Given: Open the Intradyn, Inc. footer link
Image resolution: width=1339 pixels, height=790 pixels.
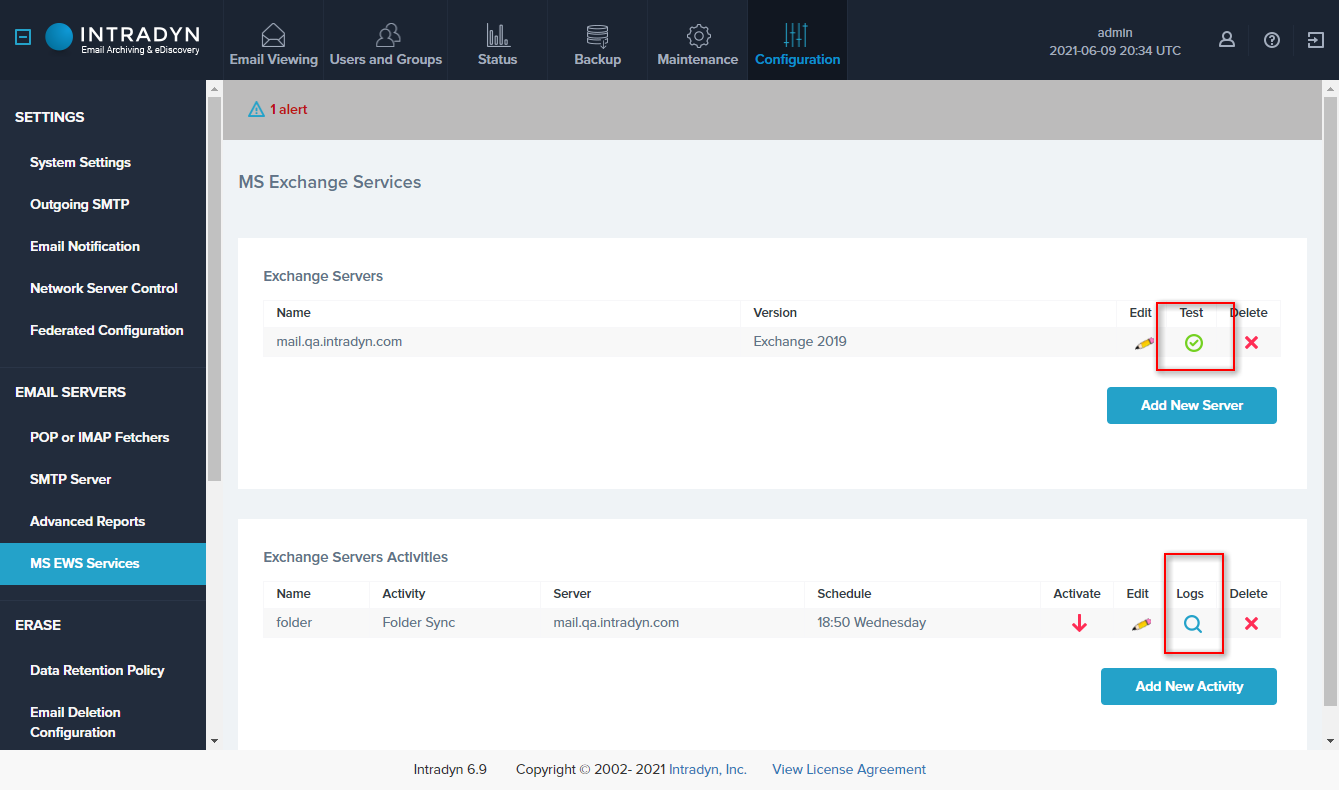Looking at the screenshot, I should [708, 769].
